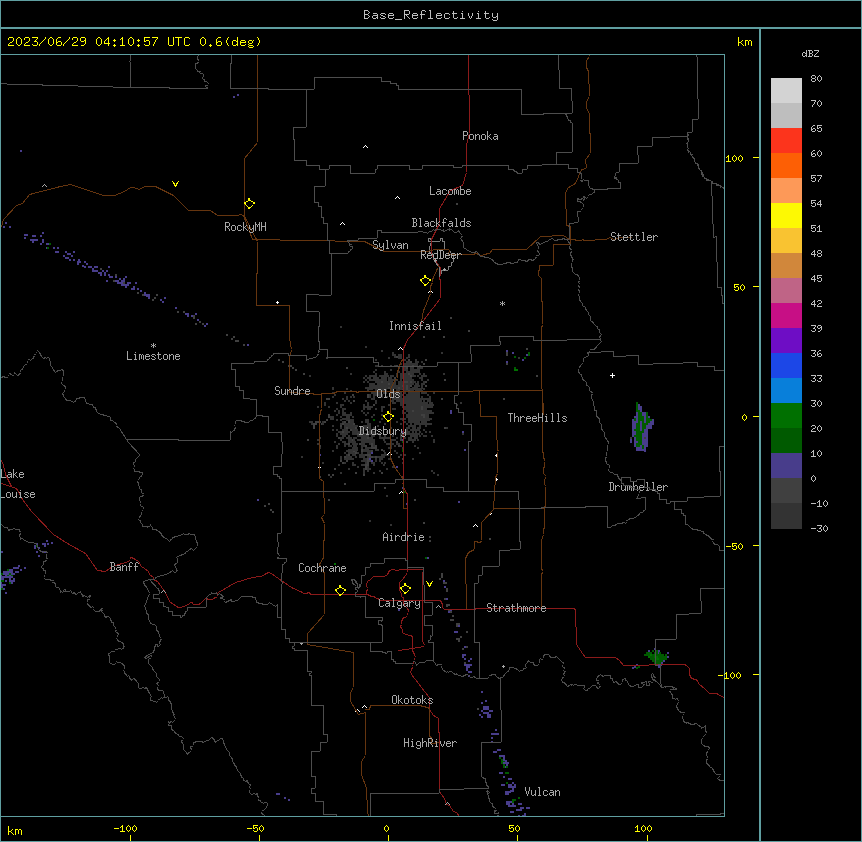This screenshot has width=862, height=842.
Task: Click the white asterisk above Limestone
Action: tap(153, 346)
